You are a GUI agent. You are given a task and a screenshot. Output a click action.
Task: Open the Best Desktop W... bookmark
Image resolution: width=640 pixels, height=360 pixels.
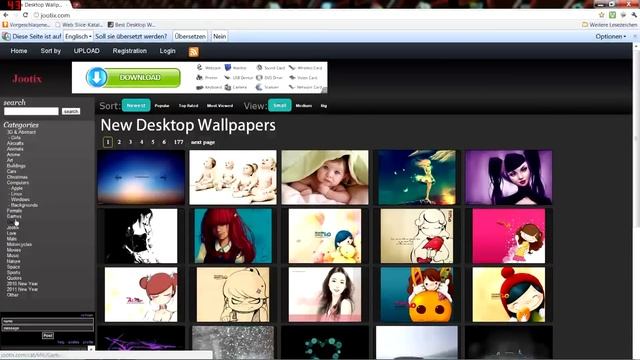(131, 25)
